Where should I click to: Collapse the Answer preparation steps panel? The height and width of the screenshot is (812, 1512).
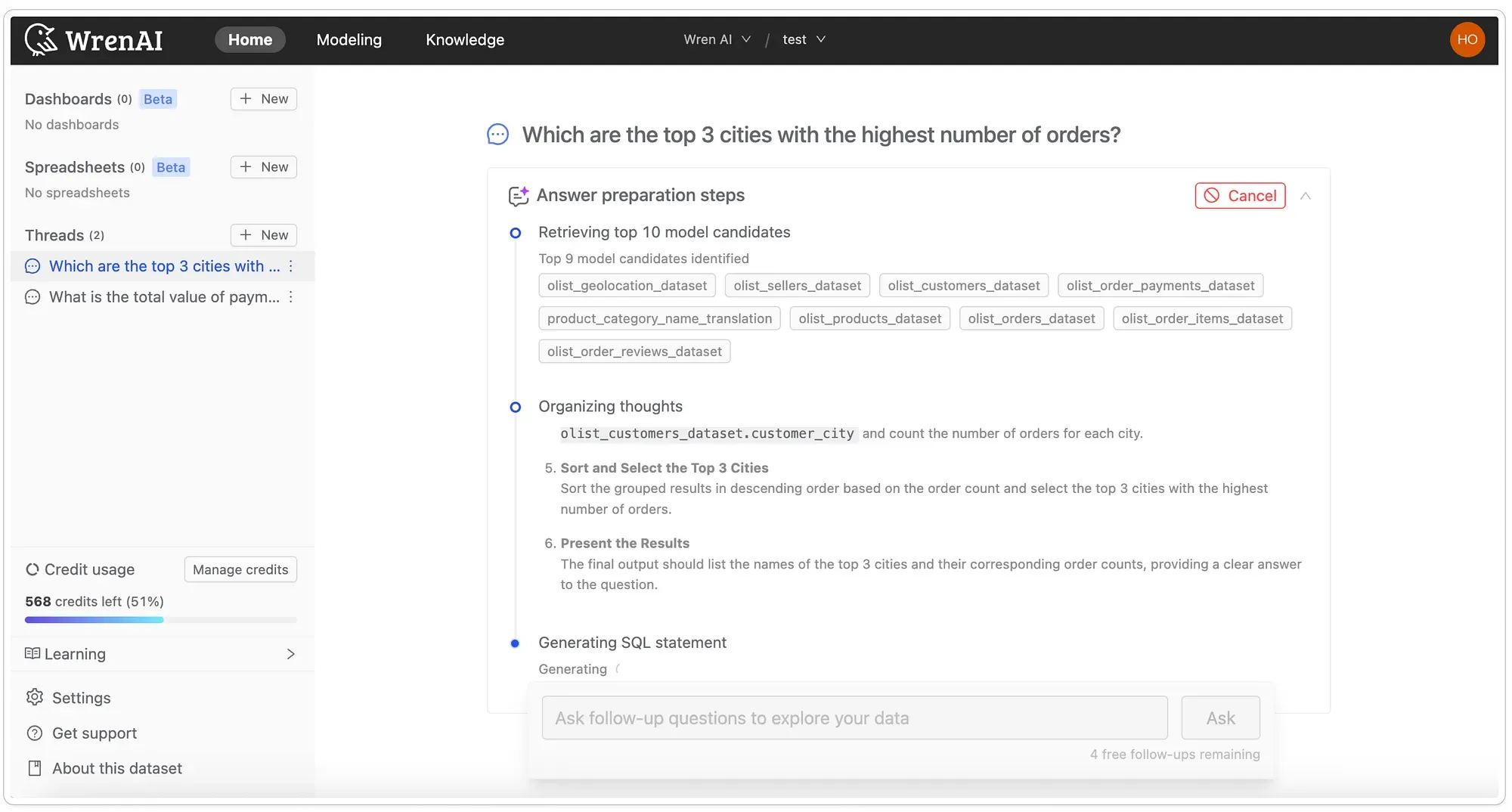point(1306,196)
